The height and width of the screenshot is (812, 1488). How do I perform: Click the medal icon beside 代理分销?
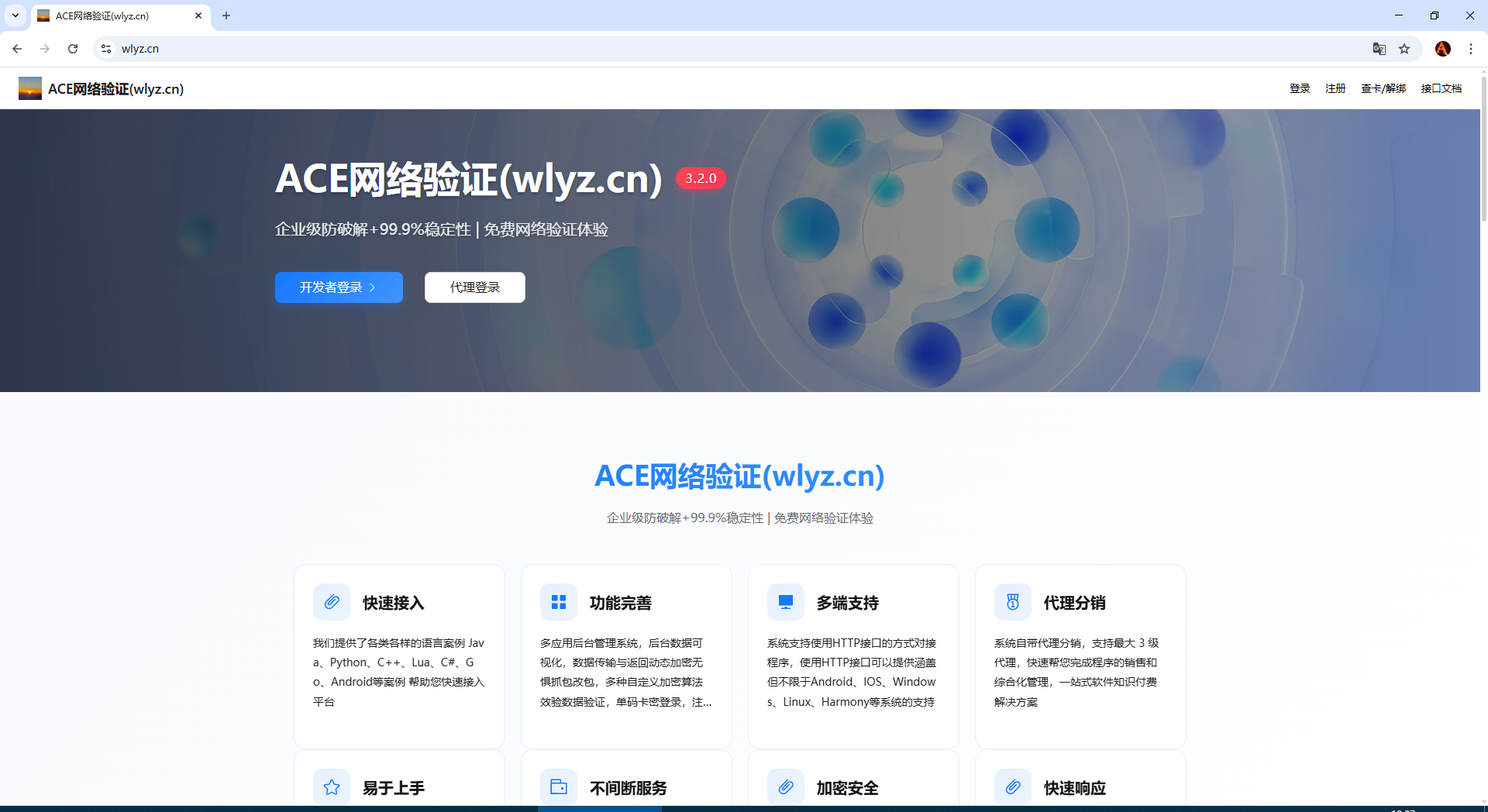1013,602
